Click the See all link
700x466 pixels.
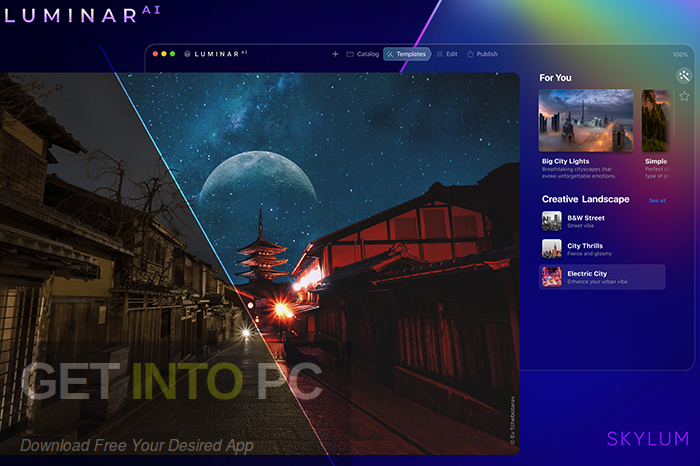point(657,200)
